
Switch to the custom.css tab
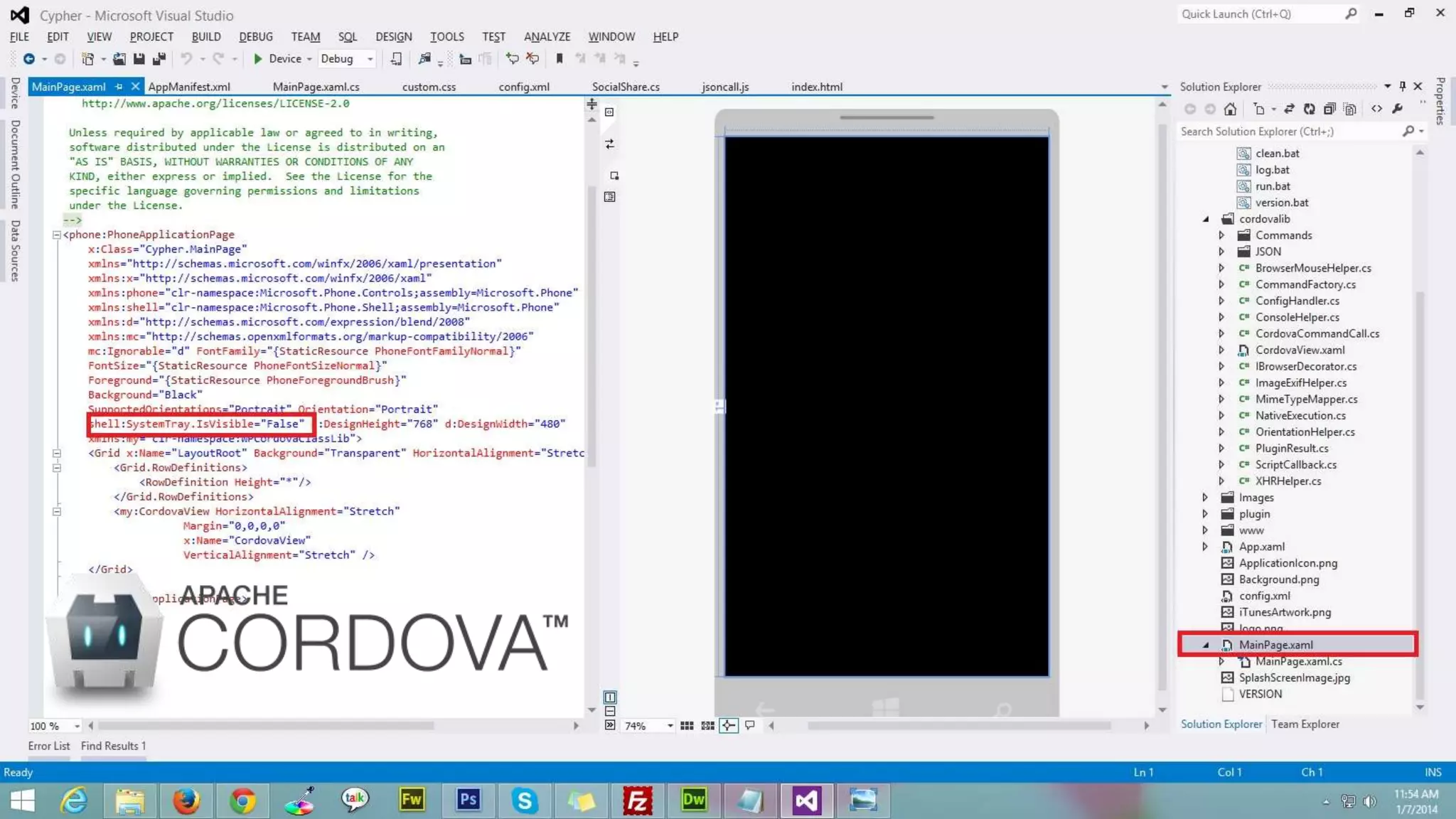coord(429,87)
